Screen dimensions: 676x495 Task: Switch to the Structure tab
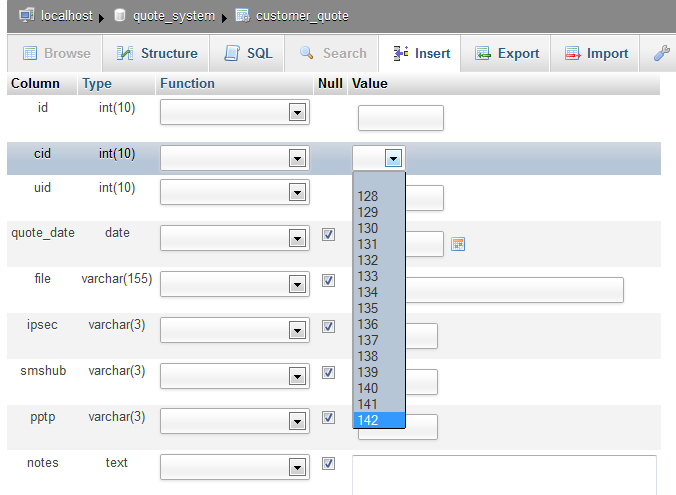pos(157,54)
